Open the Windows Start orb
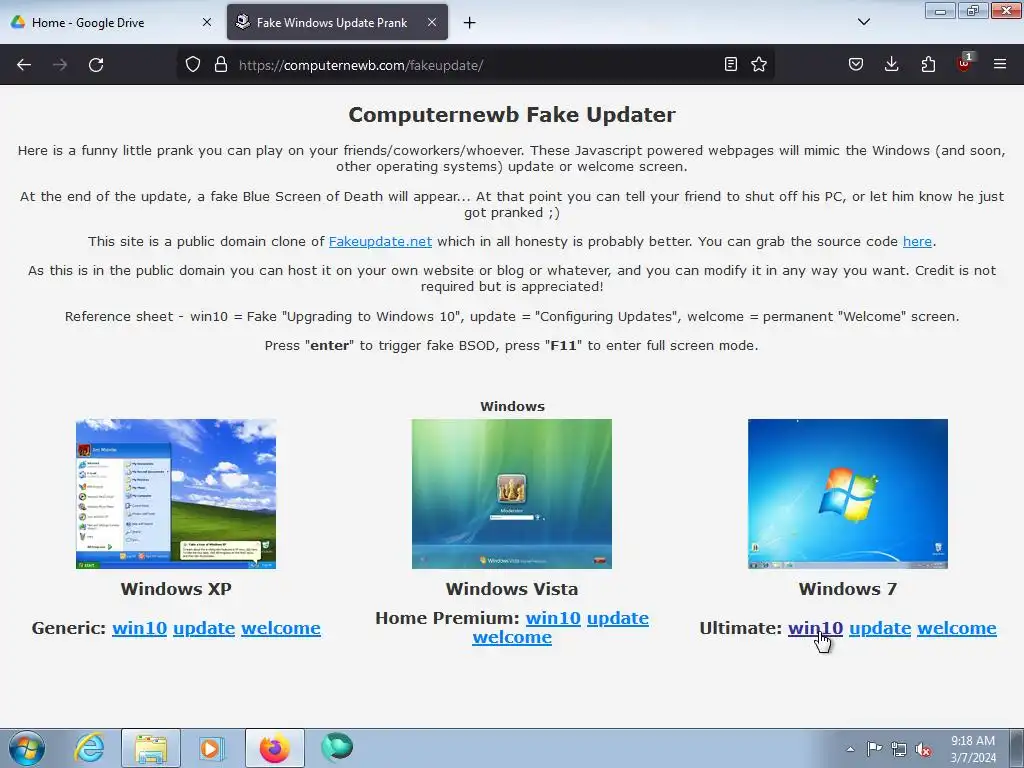This screenshot has width=1024, height=768. (27, 748)
